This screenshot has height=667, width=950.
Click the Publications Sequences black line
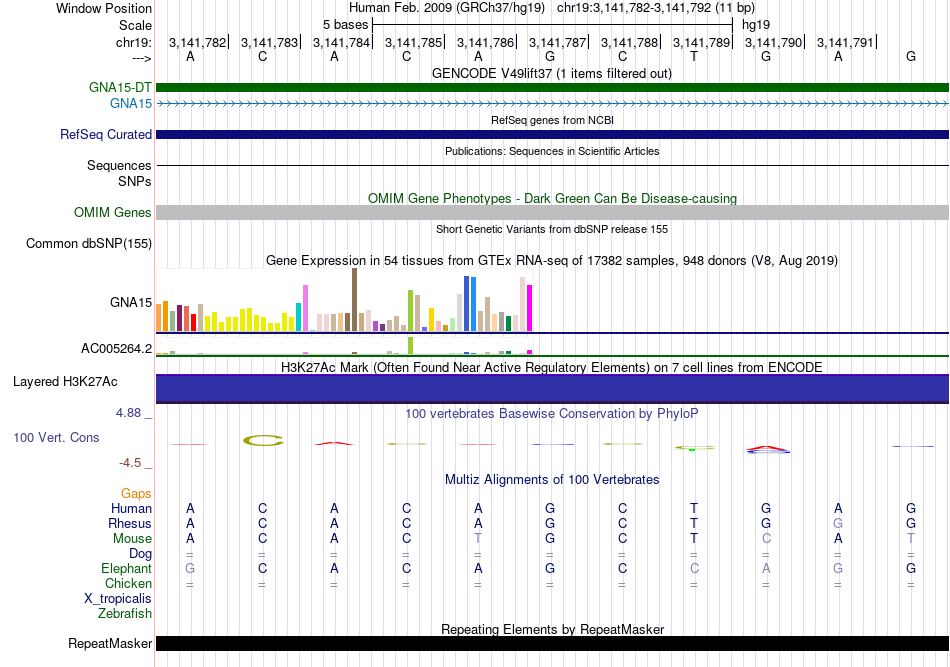[x=552, y=165]
